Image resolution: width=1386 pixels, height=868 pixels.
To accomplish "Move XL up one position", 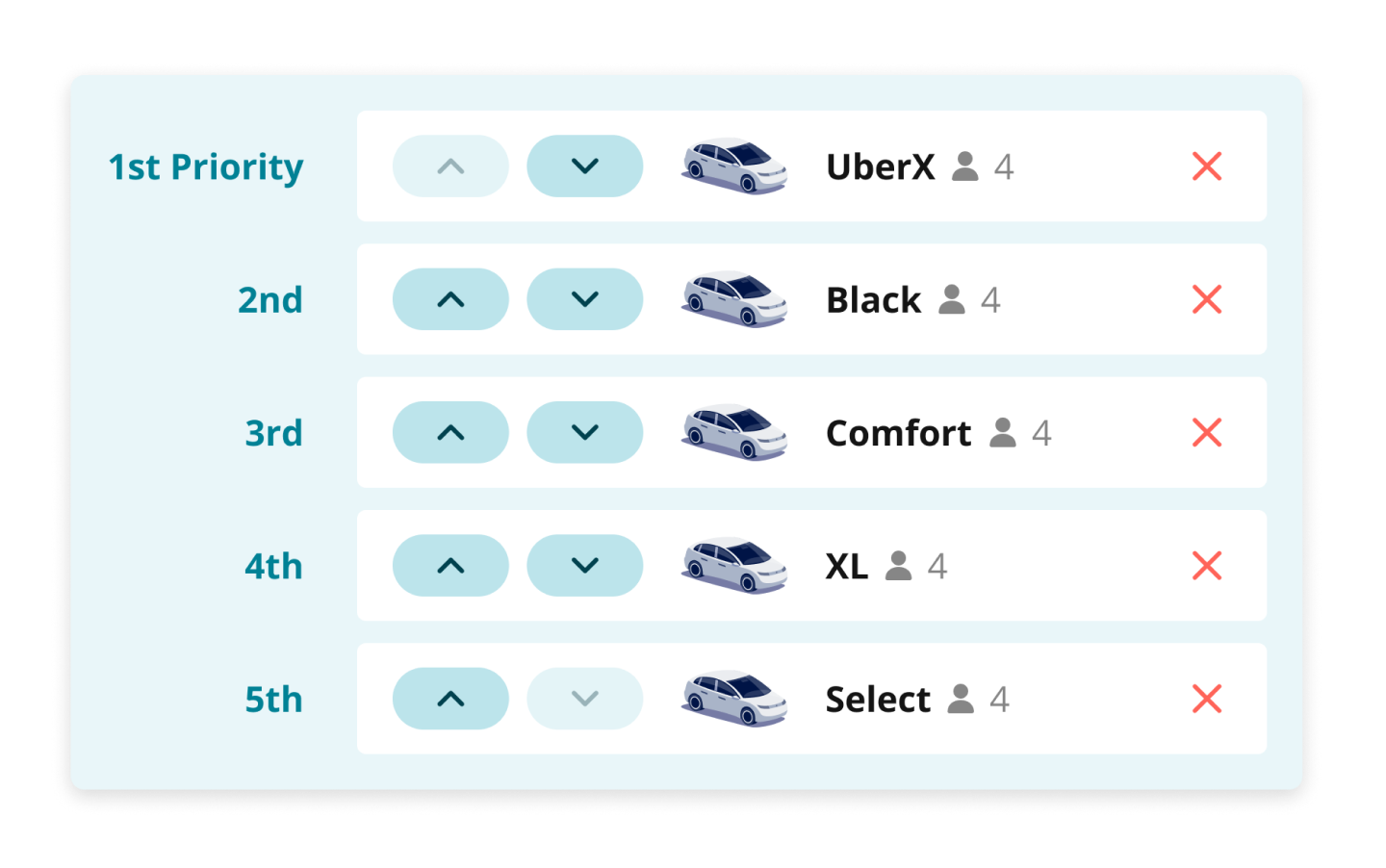I will click(x=450, y=566).
